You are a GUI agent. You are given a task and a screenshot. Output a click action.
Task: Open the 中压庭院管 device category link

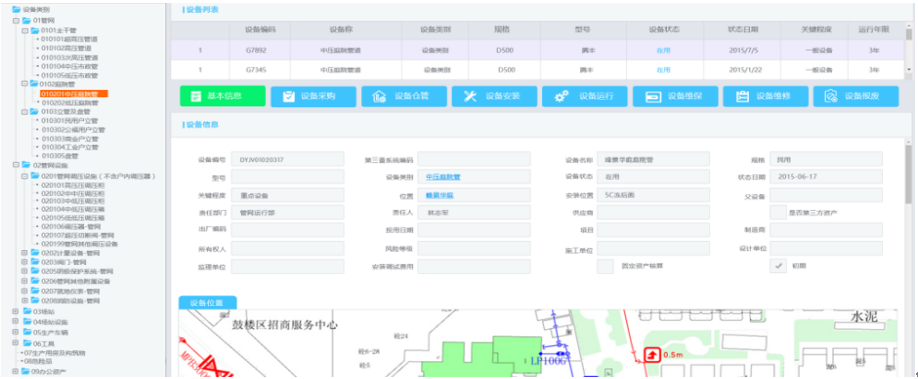pyautogui.click(x=443, y=176)
